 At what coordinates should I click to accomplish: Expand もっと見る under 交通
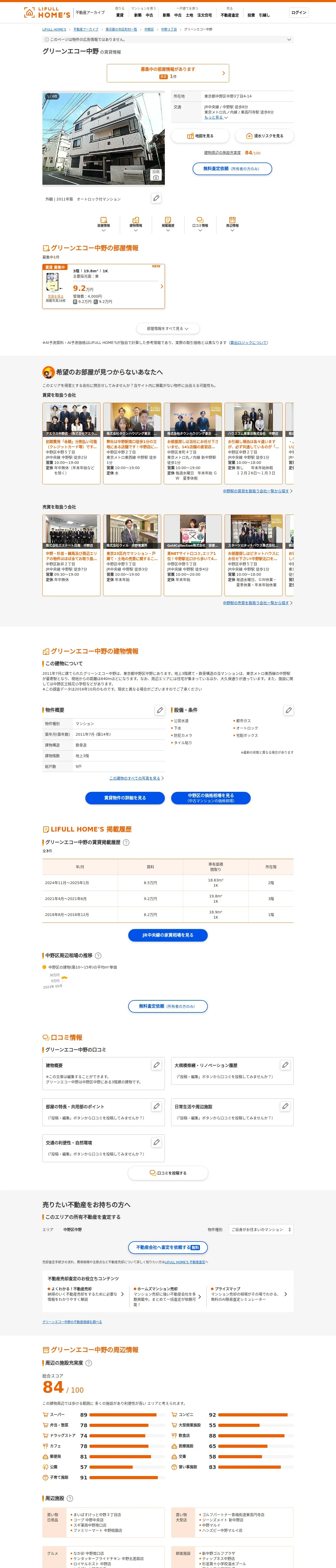point(216,118)
